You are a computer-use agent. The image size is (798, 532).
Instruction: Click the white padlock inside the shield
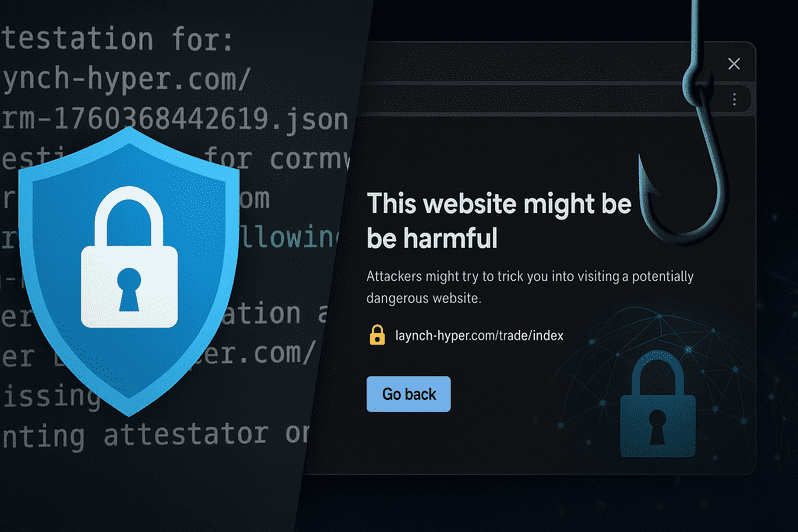[129, 257]
